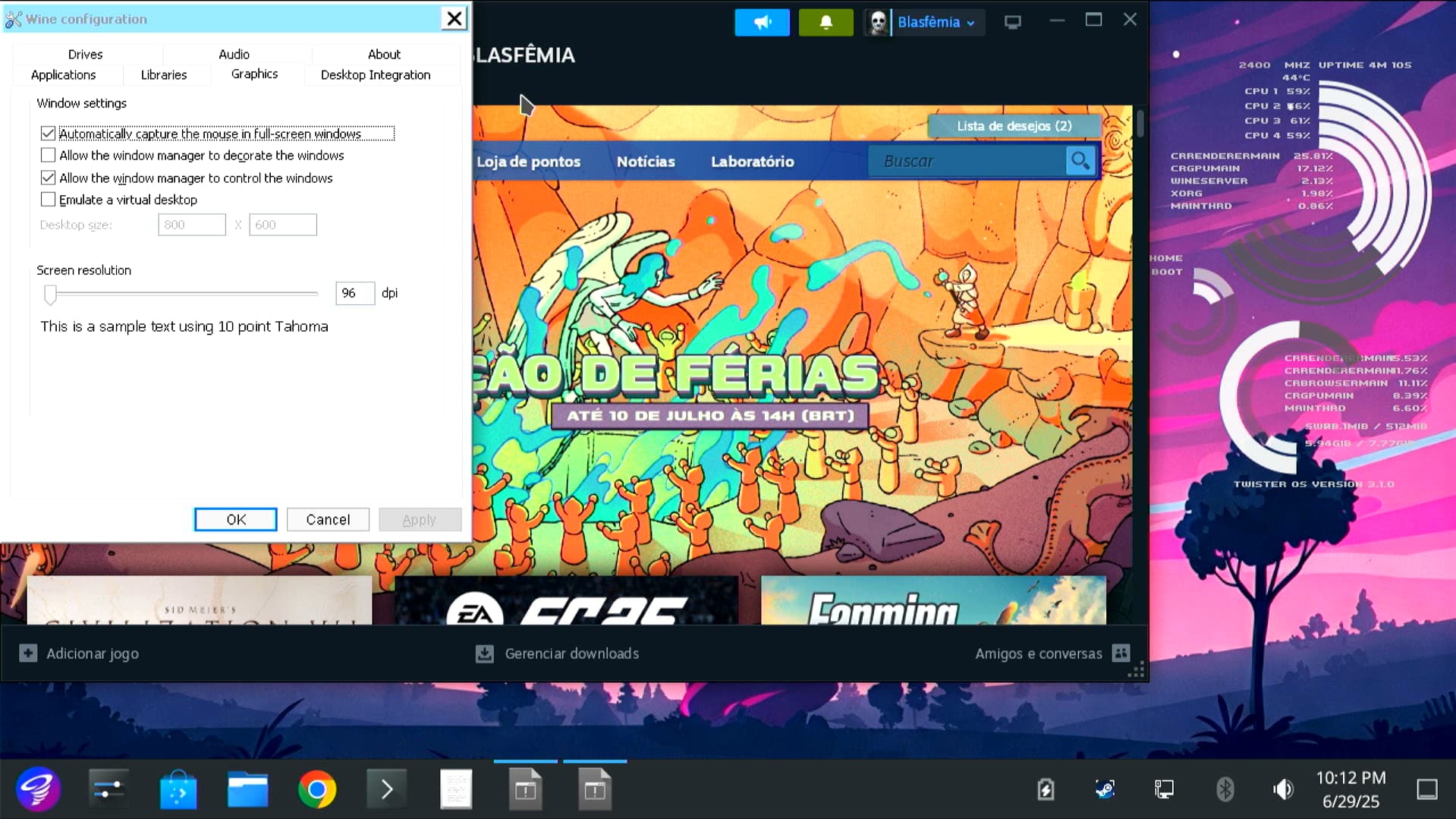The image size is (1456, 819).
Task: Click OK in Wine configuration
Action: pyautogui.click(x=236, y=519)
